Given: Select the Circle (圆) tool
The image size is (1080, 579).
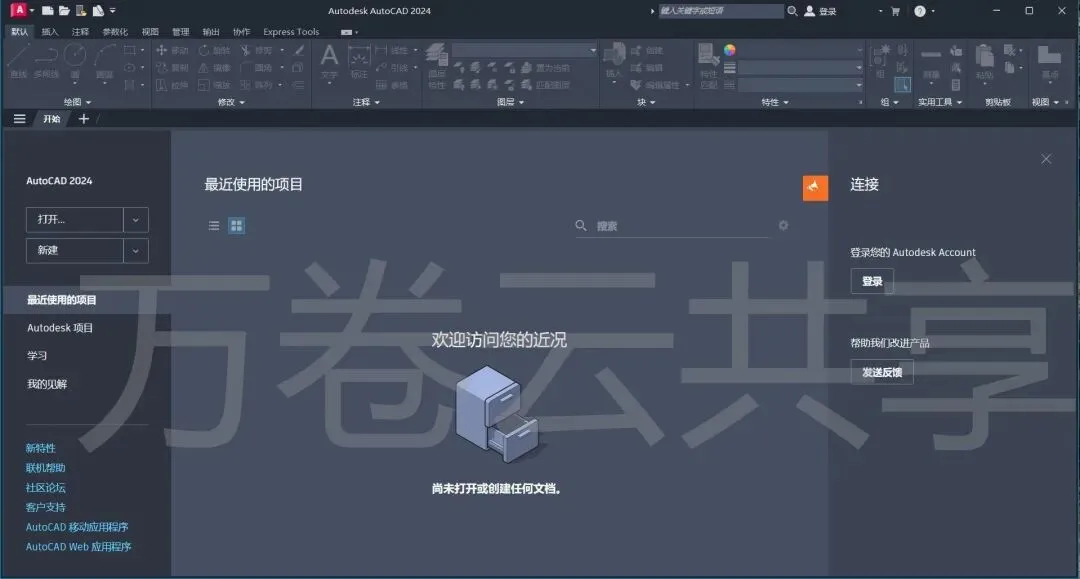Looking at the screenshot, I should point(75,60).
